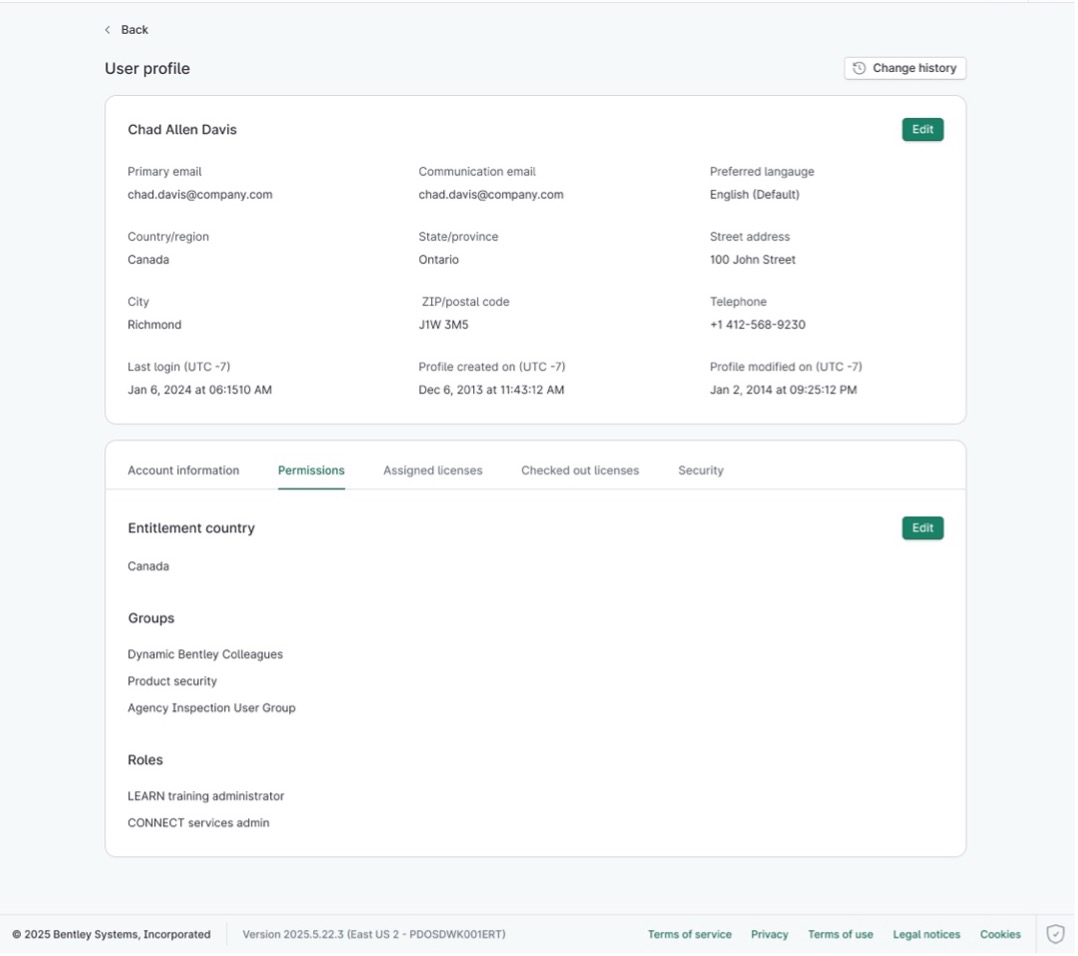Open the Terms of use page
The height and width of the screenshot is (956, 1078).
click(840, 934)
